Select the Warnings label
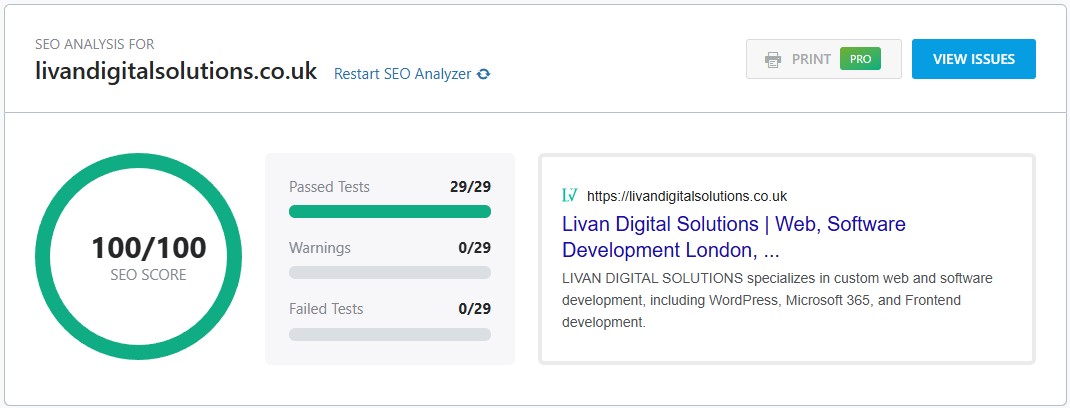The height and width of the screenshot is (408, 1070). (x=320, y=247)
